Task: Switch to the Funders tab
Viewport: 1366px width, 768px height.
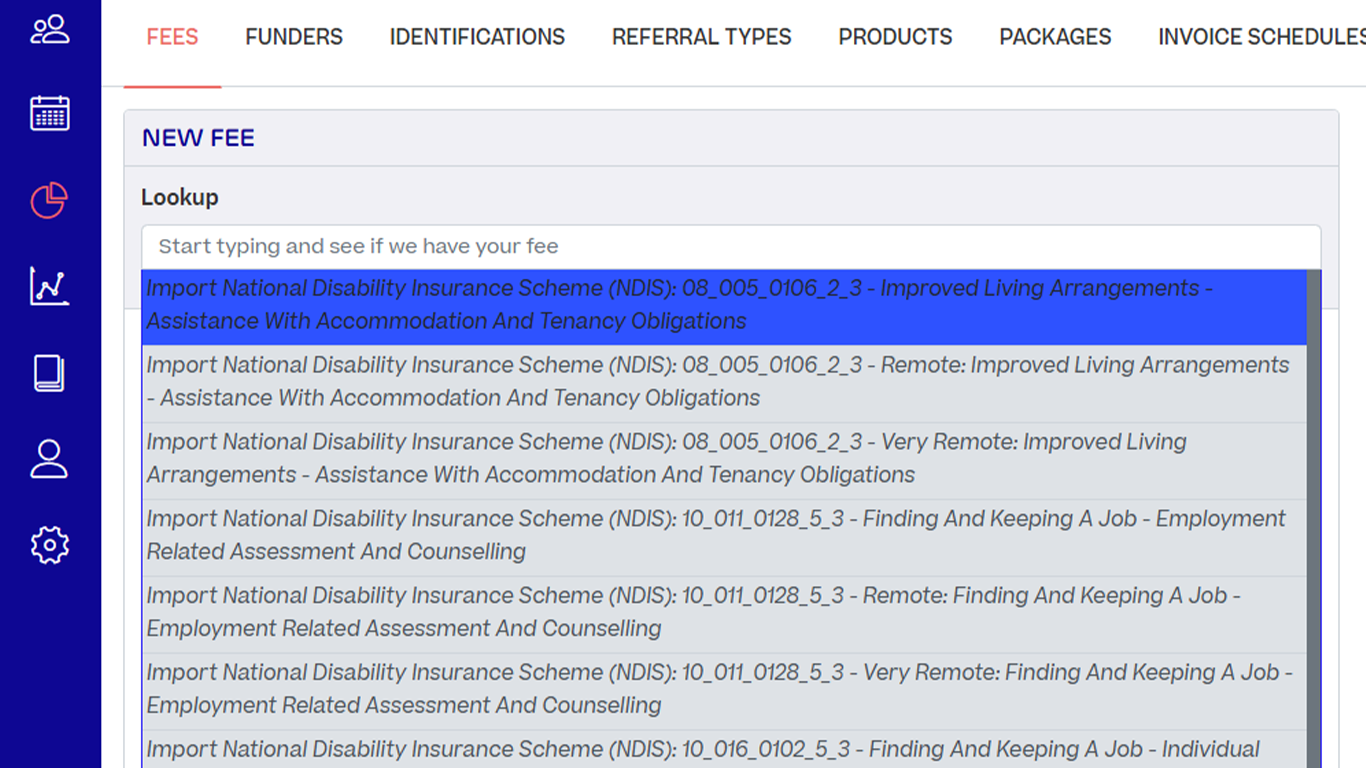Action: pyautogui.click(x=294, y=37)
